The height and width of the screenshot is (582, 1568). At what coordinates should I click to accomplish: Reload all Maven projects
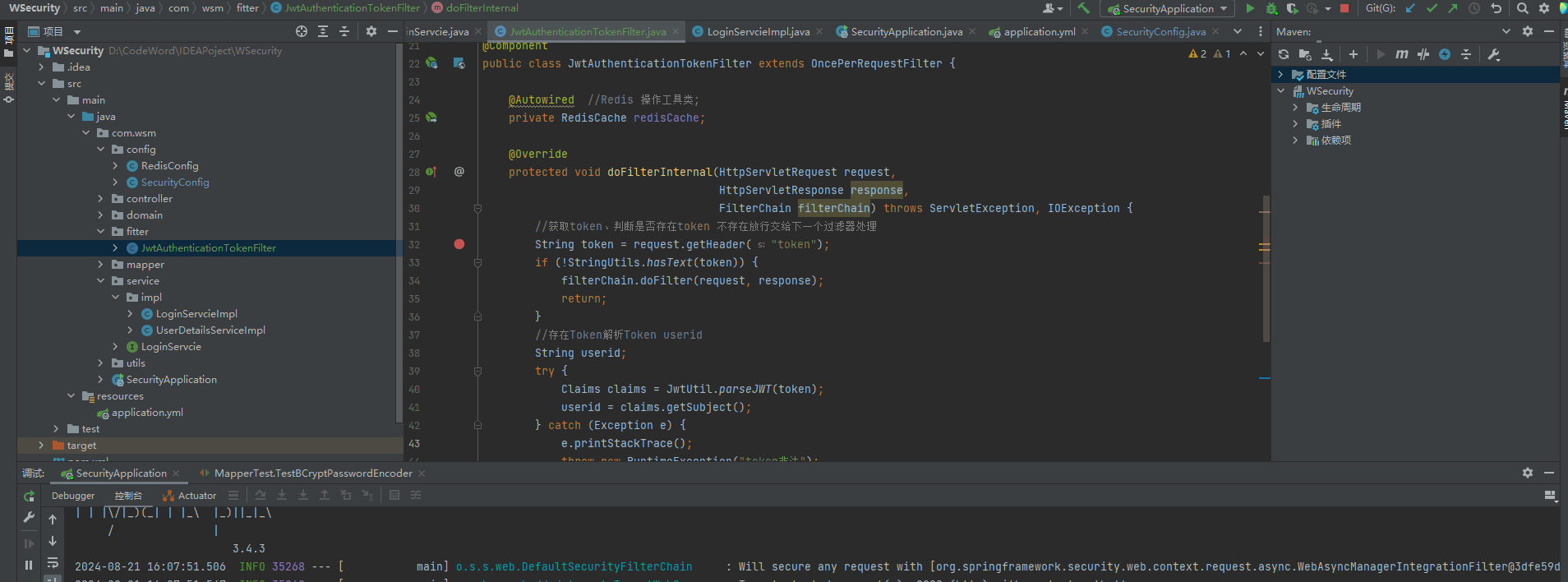click(x=1284, y=54)
